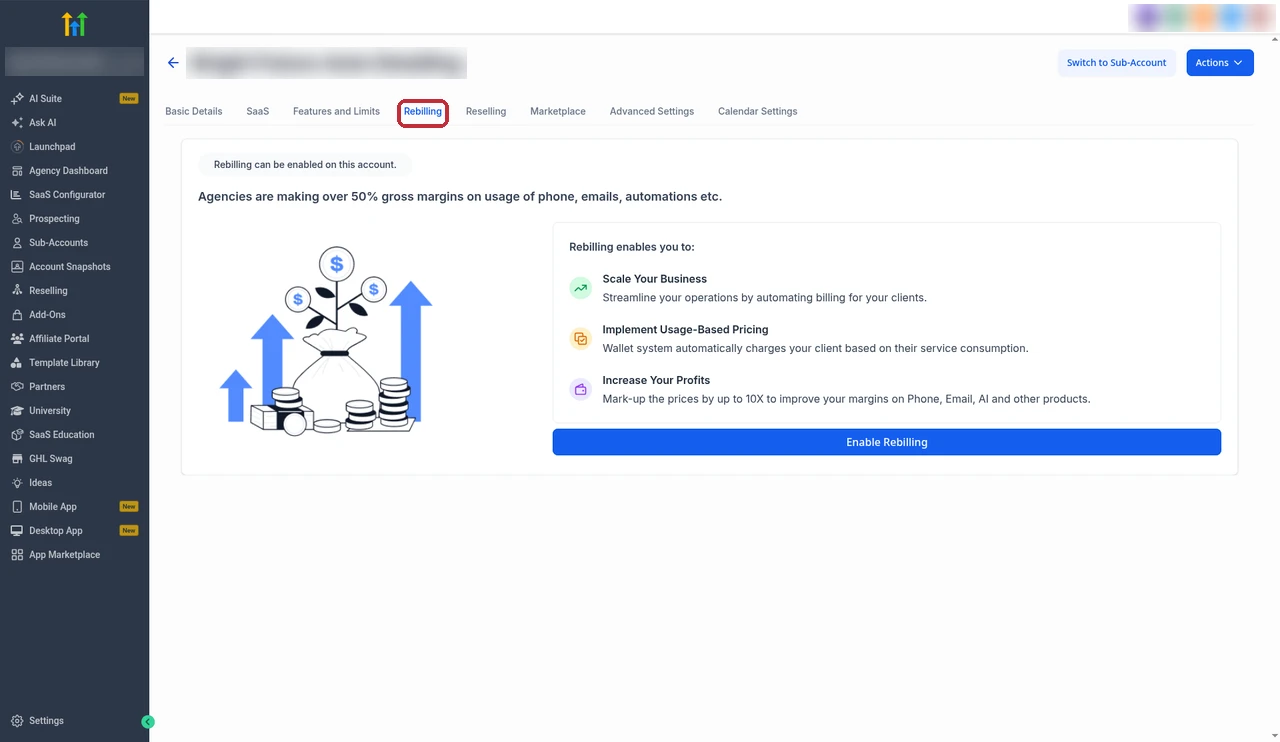Click the Implement Usage-Based Pricing heading
This screenshot has width=1280, height=742.
coord(685,330)
